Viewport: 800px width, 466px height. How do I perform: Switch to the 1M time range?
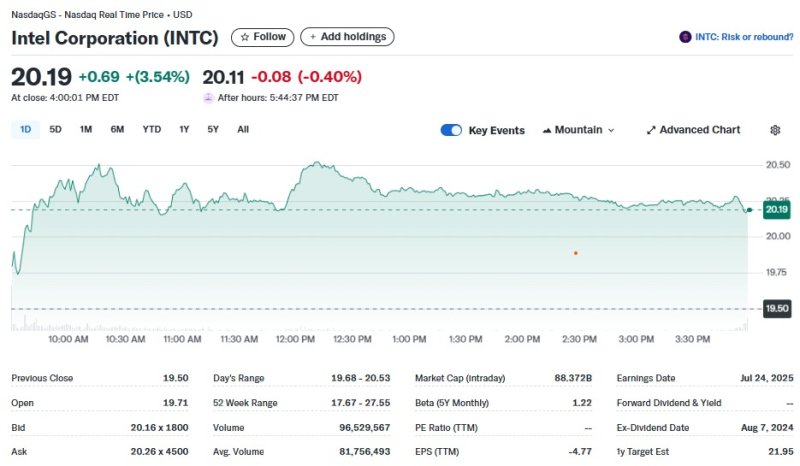(x=86, y=129)
